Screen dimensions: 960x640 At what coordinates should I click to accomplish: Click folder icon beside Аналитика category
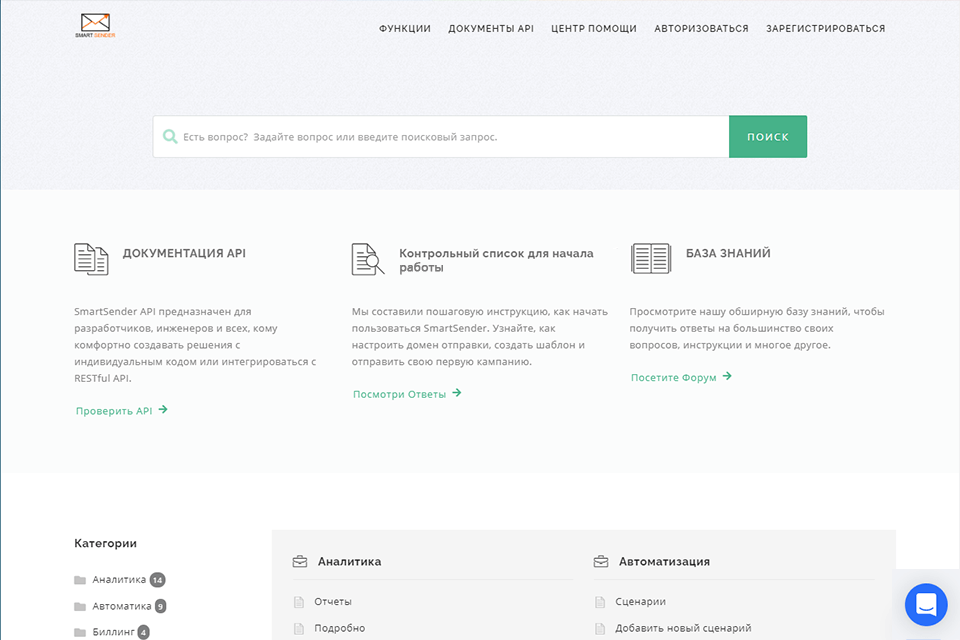[x=80, y=580]
